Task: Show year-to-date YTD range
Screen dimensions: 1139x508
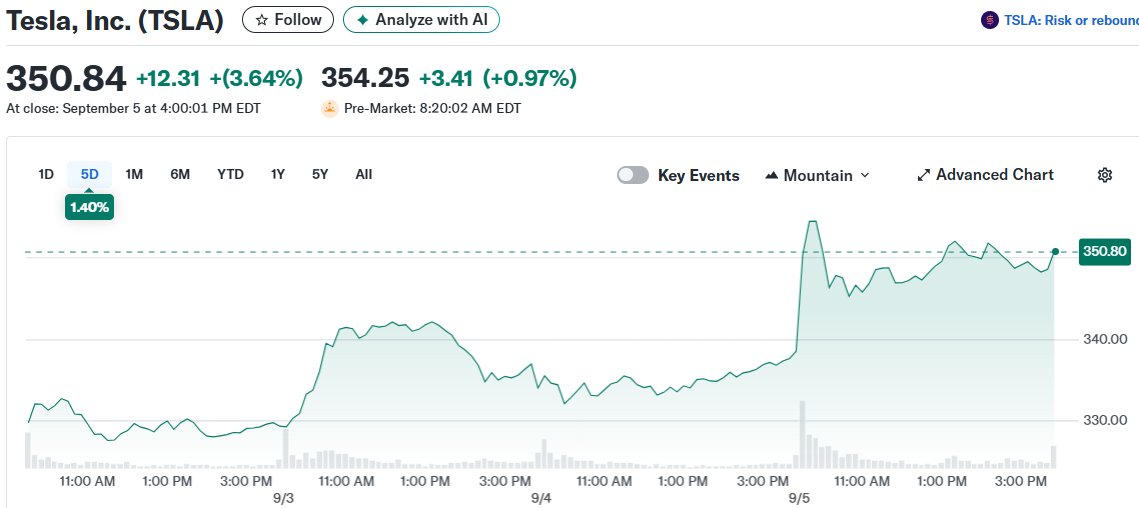Action: 230,174
